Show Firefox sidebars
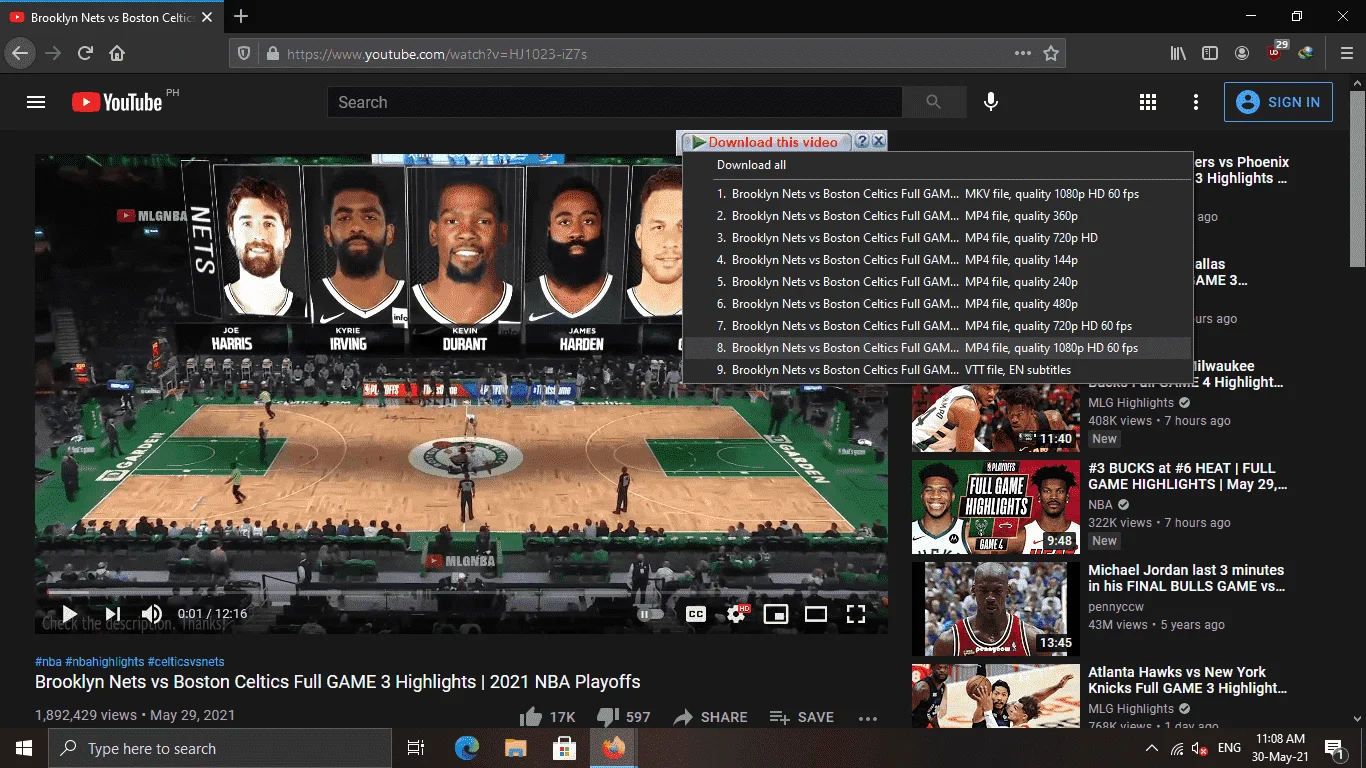 (x=1210, y=53)
